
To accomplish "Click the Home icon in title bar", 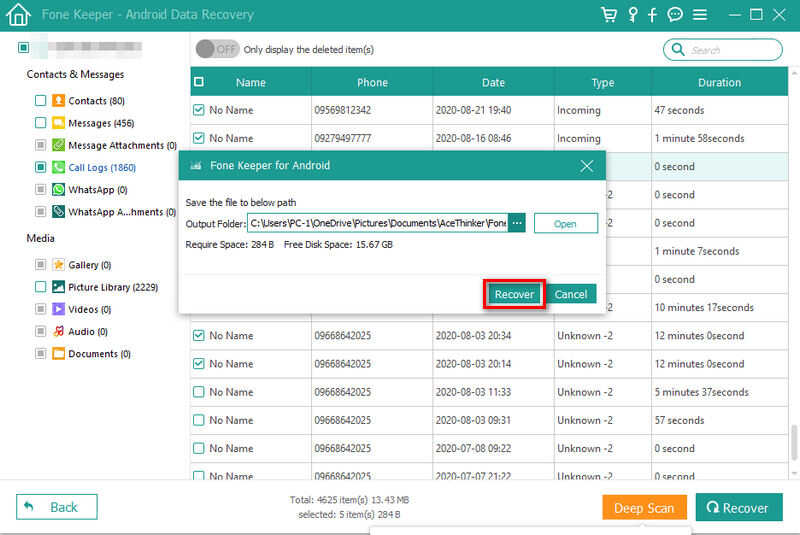I will (x=18, y=14).
